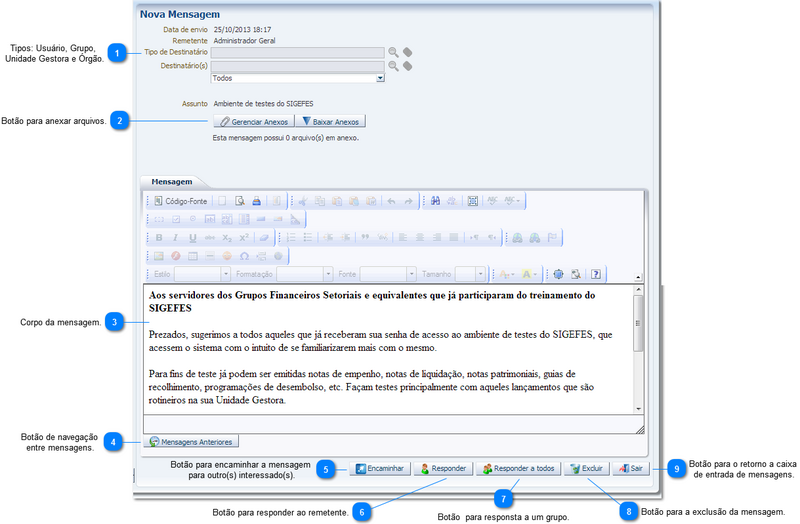Click the message body scrollbar thumb
800x524 pixels.
pos(638,323)
